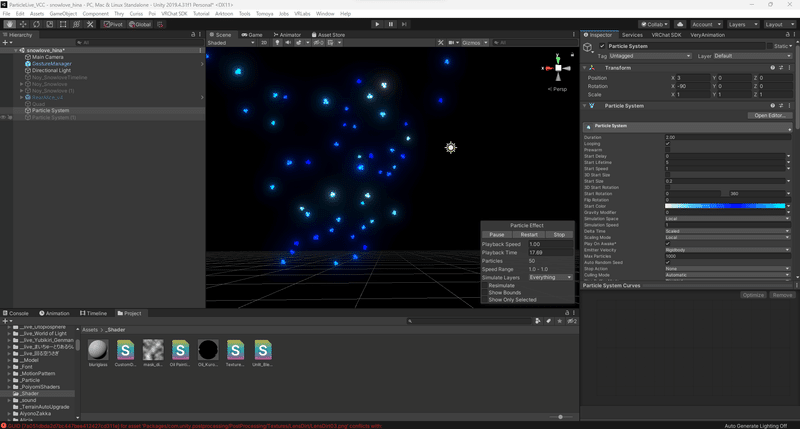Open the Shaded draw mode dropdown
The image size is (800, 429).
point(231,43)
